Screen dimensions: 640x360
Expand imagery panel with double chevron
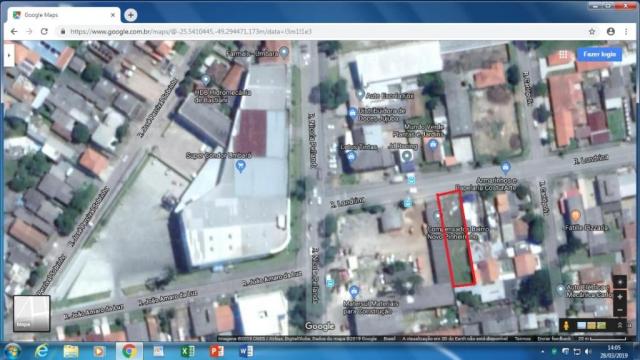(620, 325)
